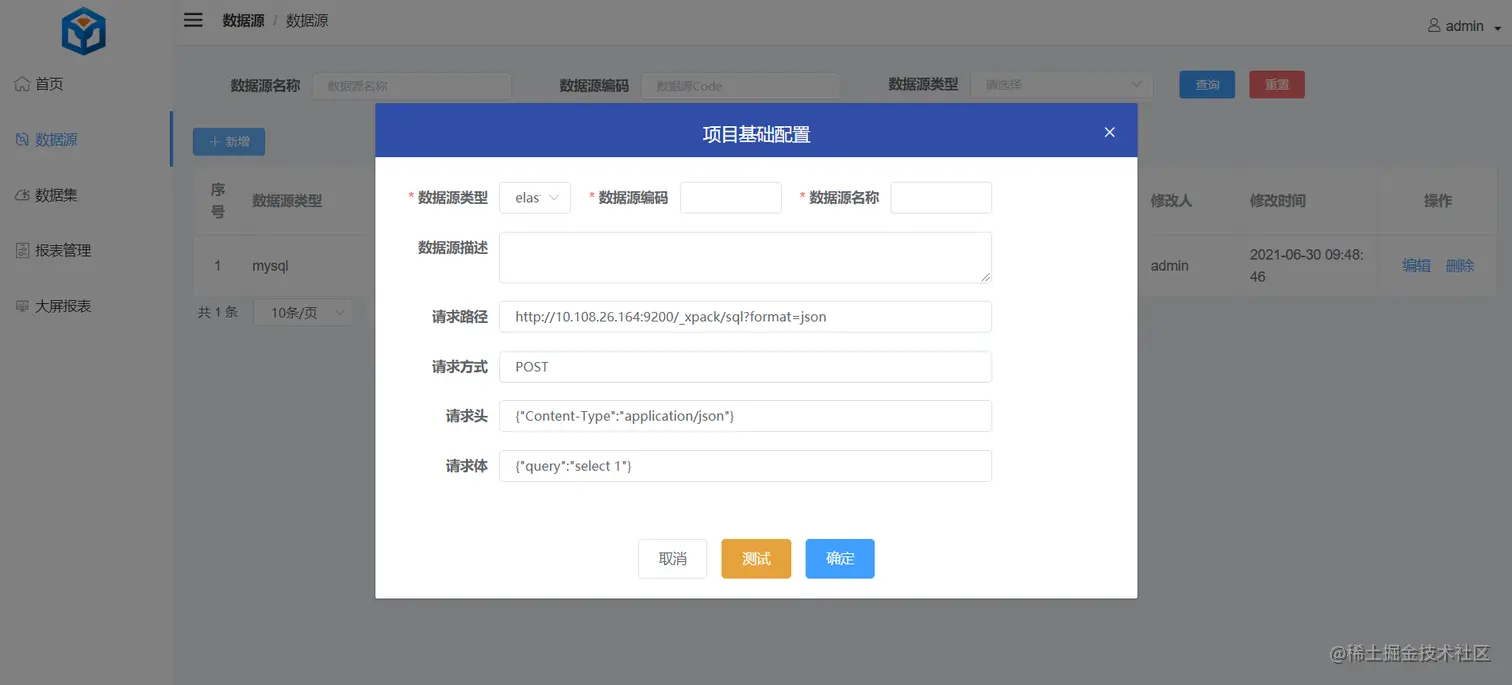
Task: Click inside the 数据源编码 input field
Action: [730, 197]
